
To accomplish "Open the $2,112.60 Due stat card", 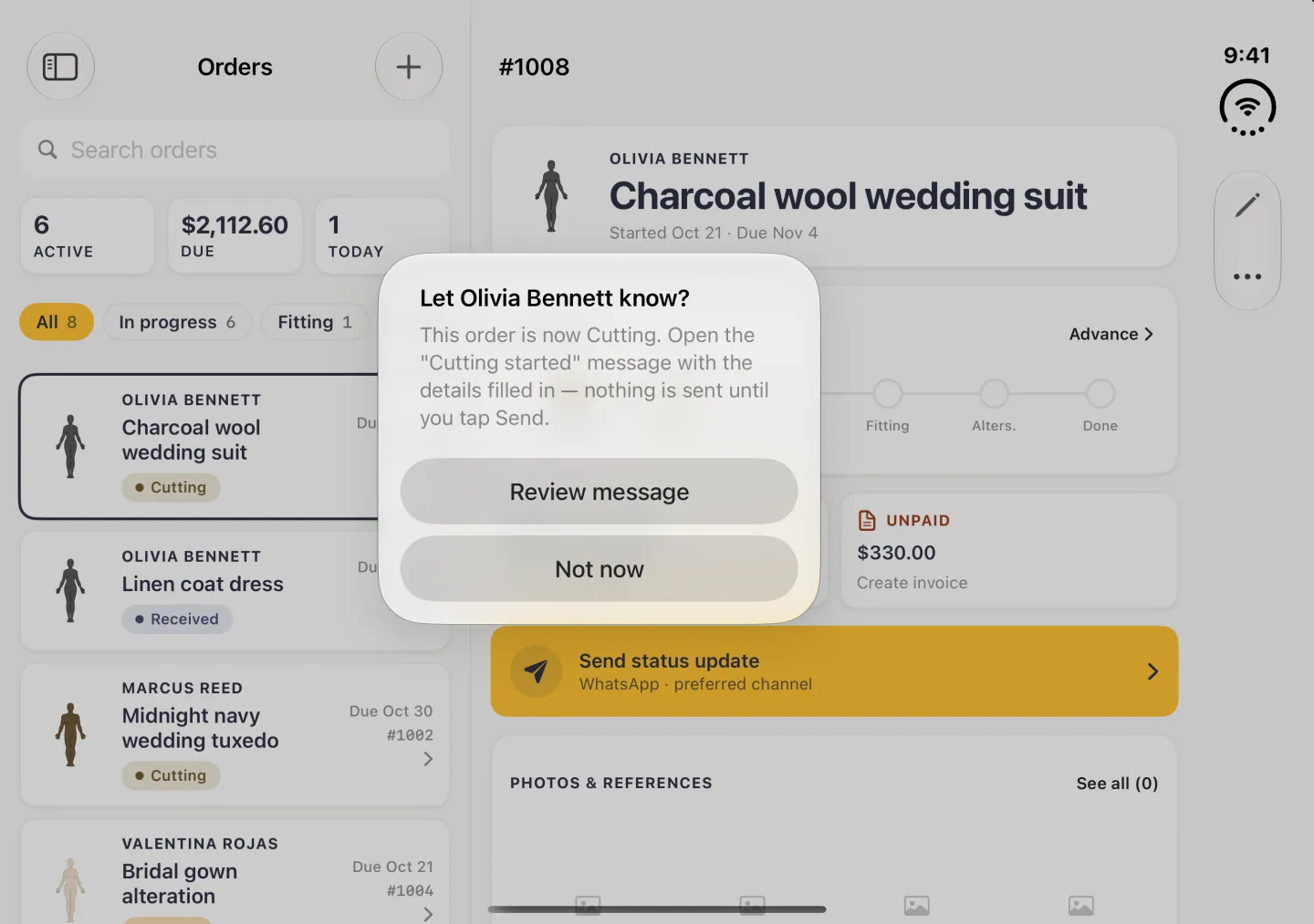I will click(235, 236).
